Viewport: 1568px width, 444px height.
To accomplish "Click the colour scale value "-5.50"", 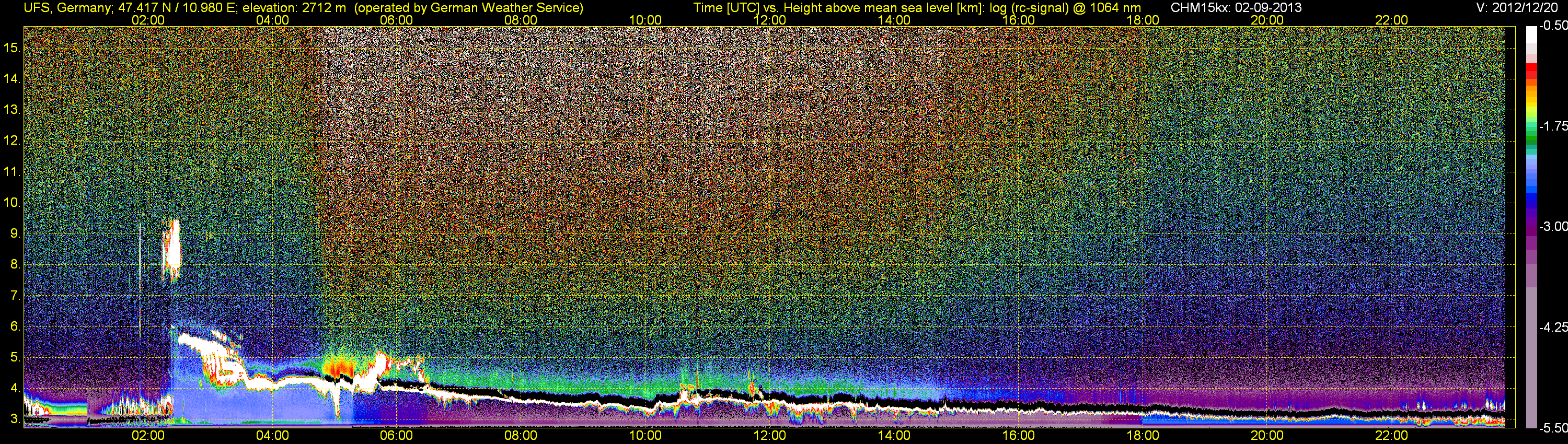I will (x=1553, y=428).
